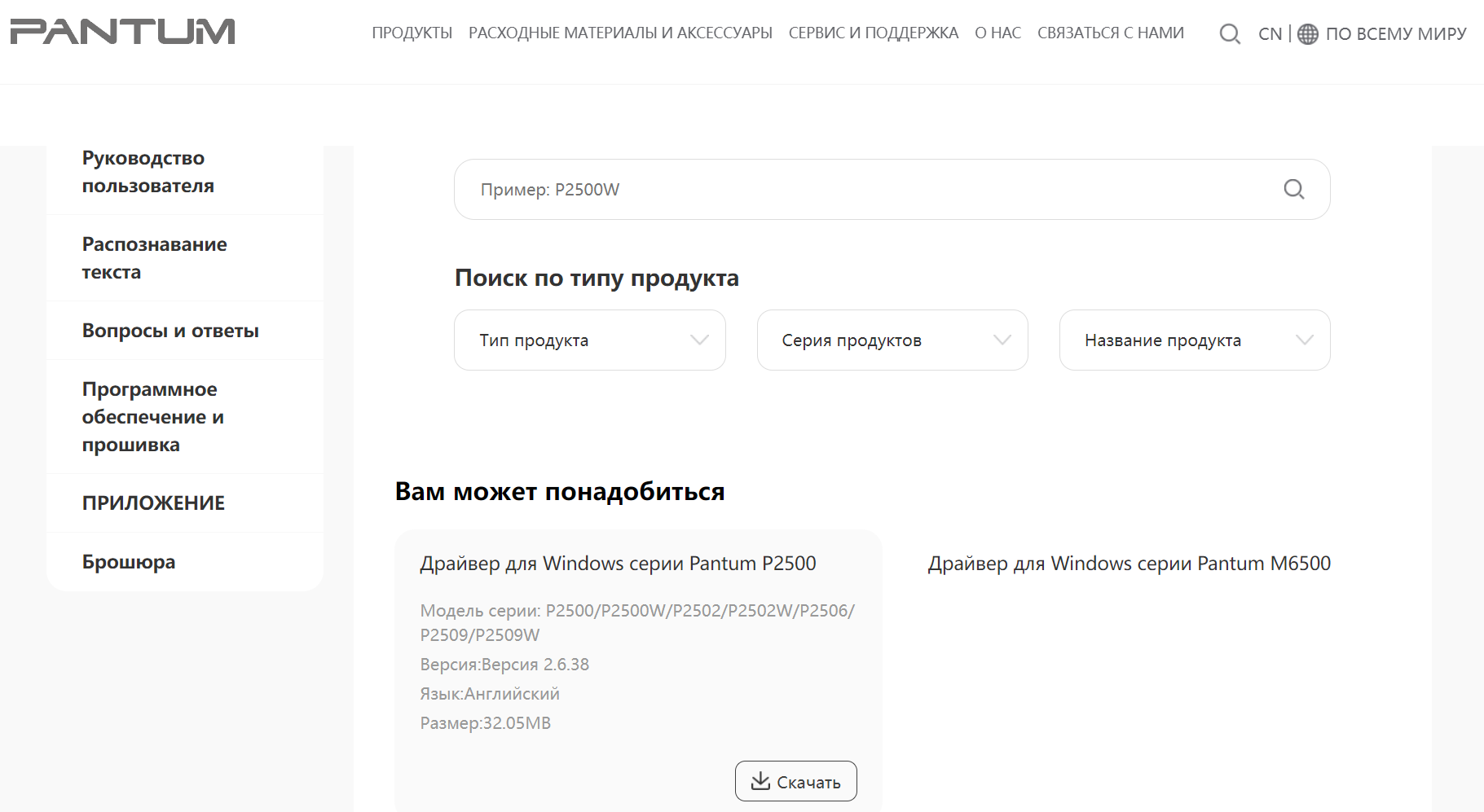Screen dimensions: 1484x812
Task: Open the Серия продуктов dropdown
Action: (892, 340)
